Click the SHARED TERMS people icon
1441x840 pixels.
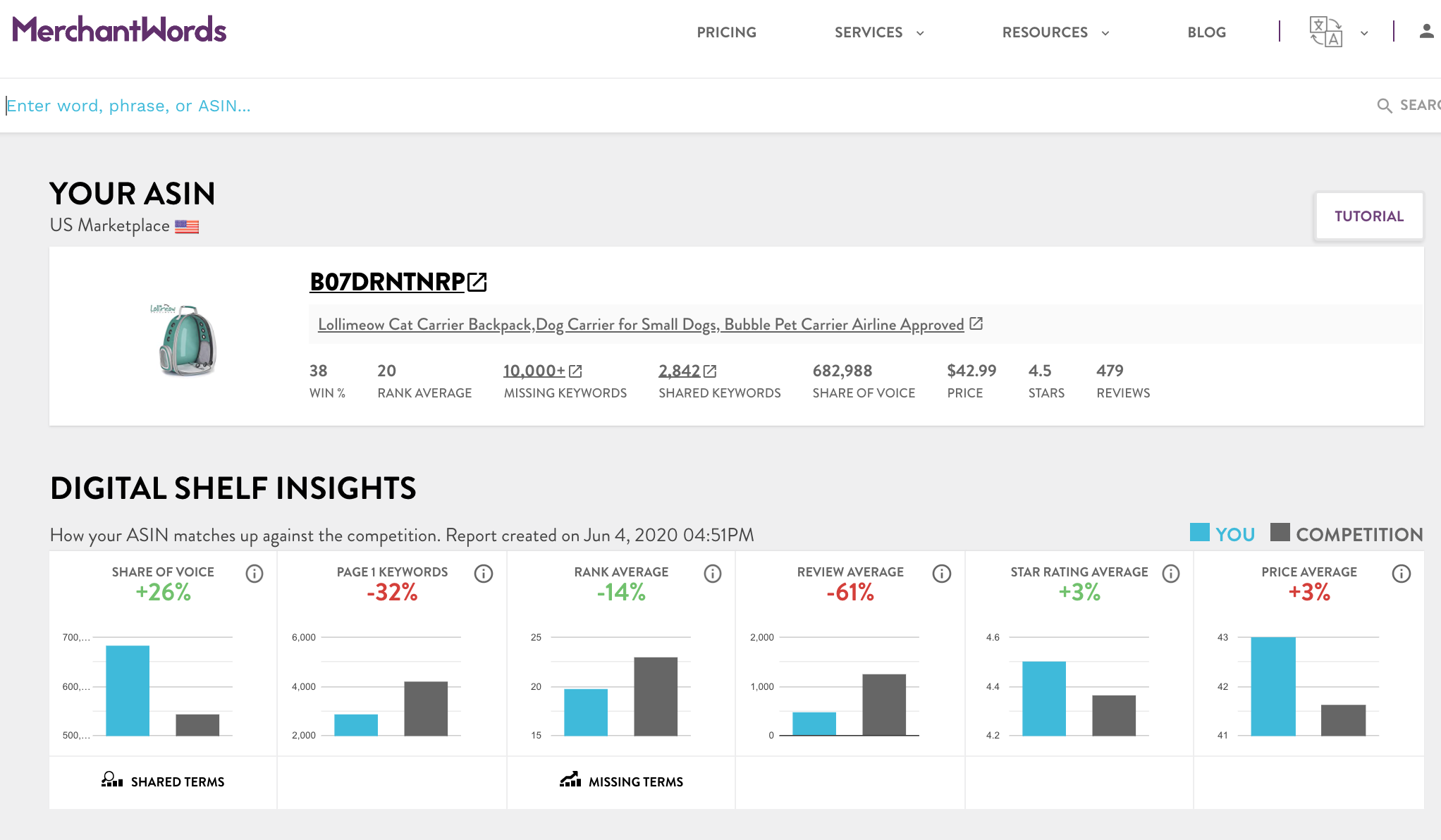pyautogui.click(x=112, y=779)
